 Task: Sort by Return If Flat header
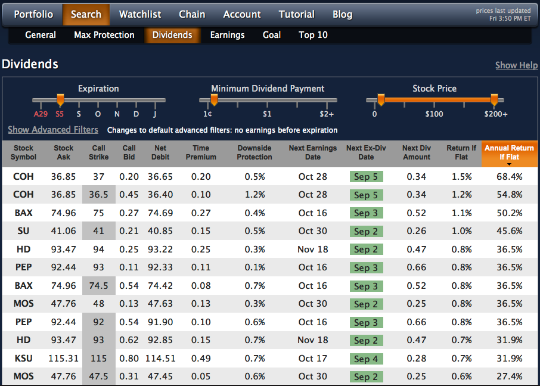tap(461, 153)
